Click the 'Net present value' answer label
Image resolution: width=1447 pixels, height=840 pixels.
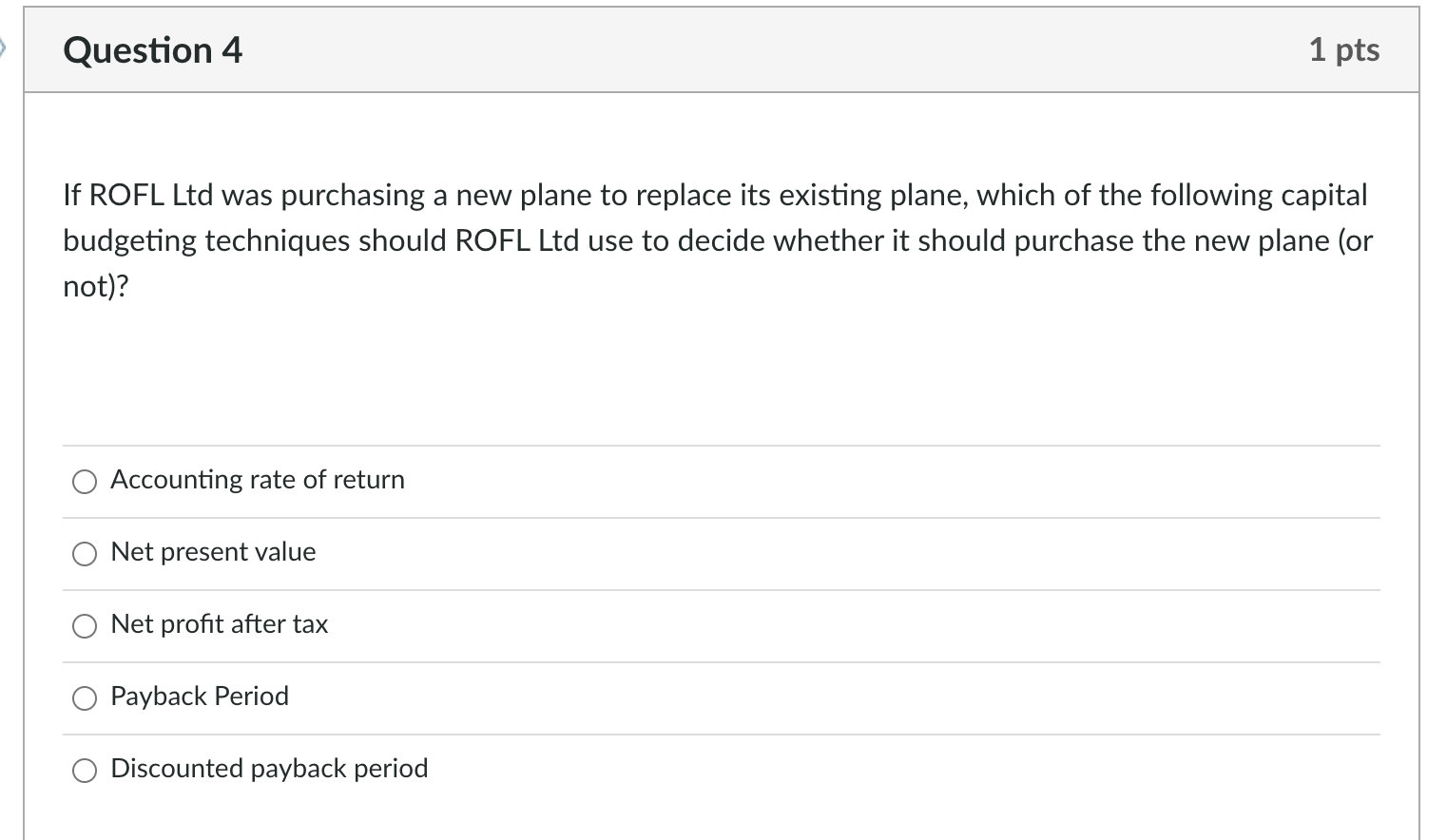[x=213, y=552]
